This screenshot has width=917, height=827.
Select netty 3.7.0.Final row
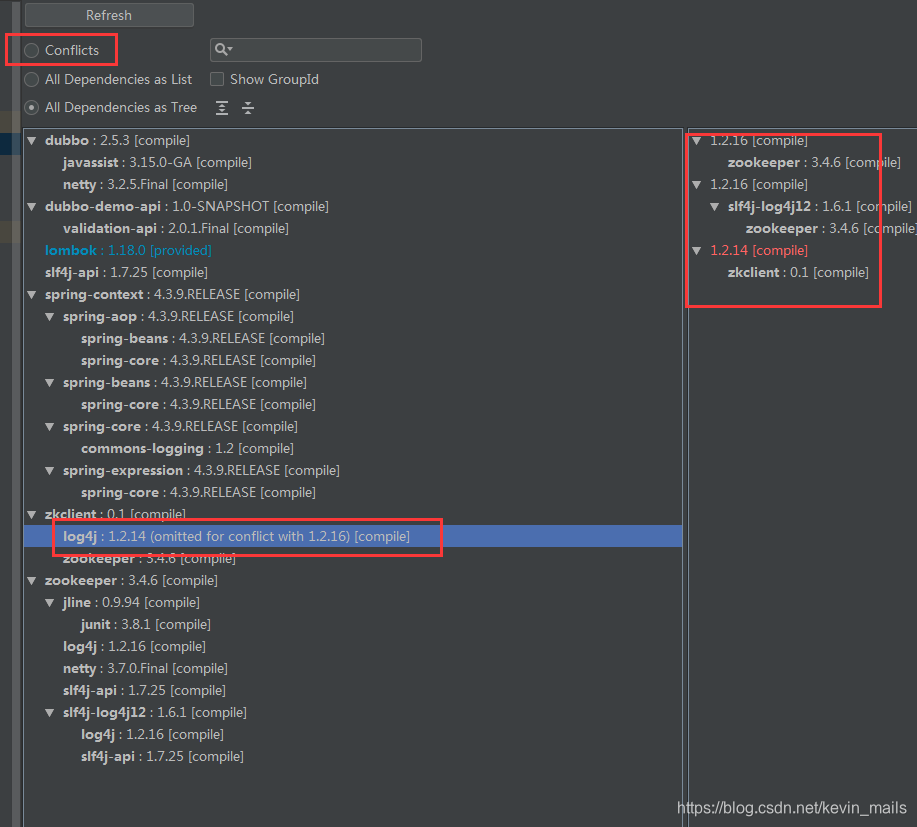point(146,669)
